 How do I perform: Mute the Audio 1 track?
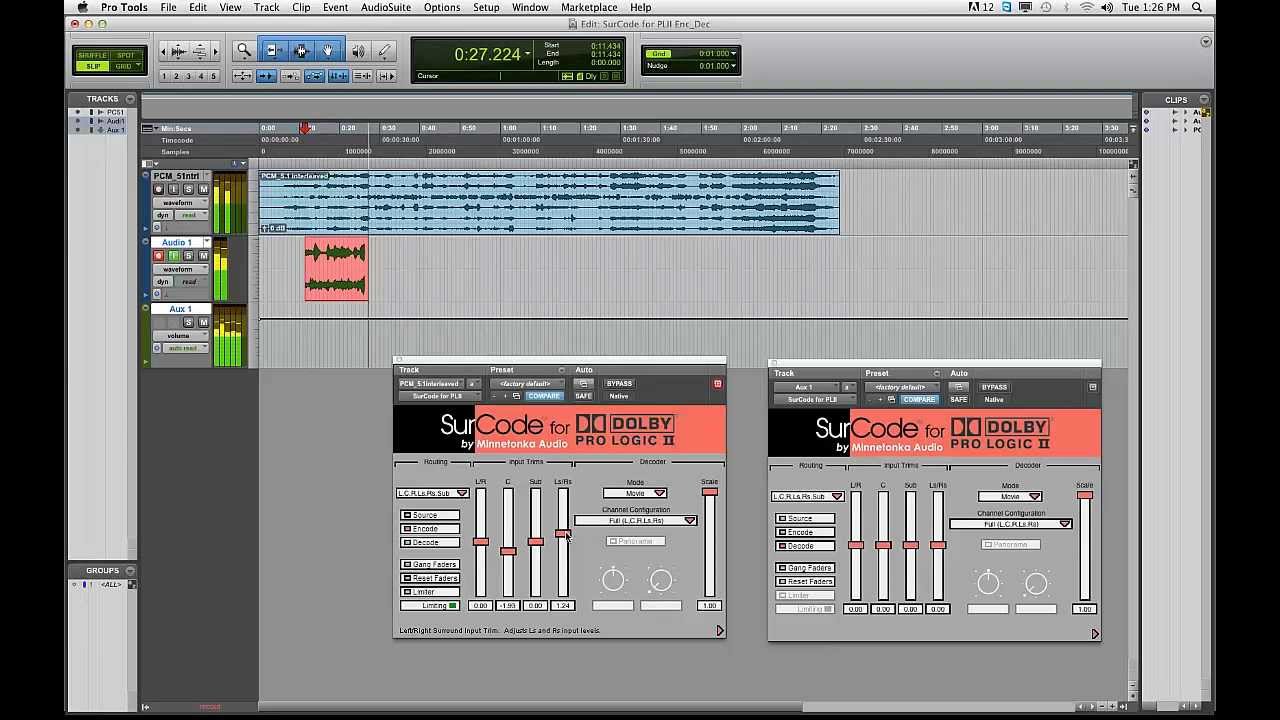click(x=203, y=256)
